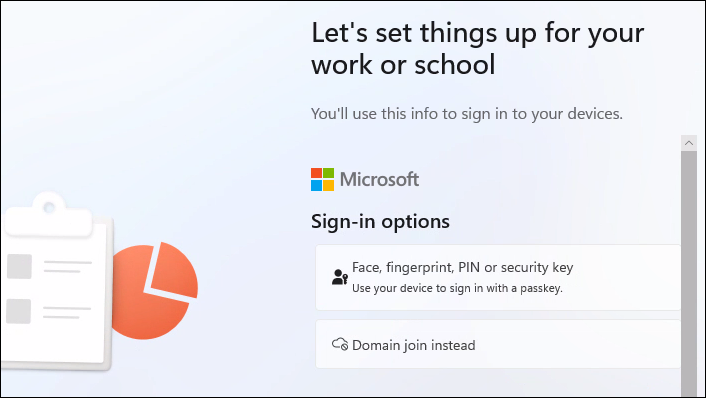Viewport: 706px width, 398px height.
Task: Click the "You'll use this info" subtitle text
Action: tap(467, 113)
